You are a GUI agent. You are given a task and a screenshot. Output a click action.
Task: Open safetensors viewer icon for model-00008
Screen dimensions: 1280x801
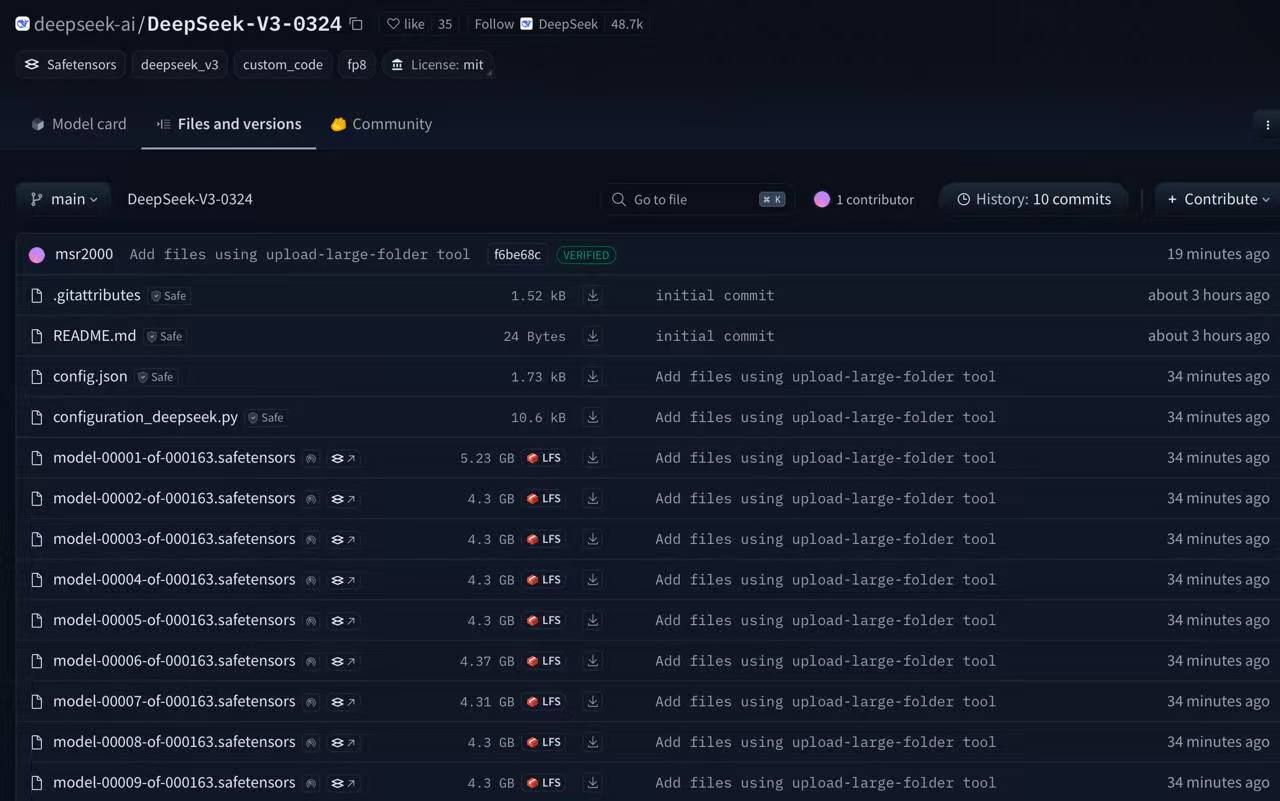(x=344, y=742)
